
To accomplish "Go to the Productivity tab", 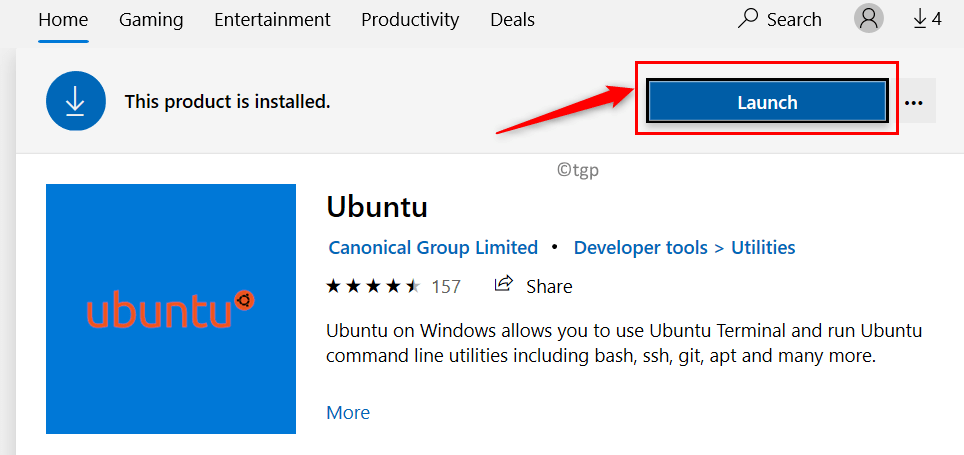I will pos(410,20).
